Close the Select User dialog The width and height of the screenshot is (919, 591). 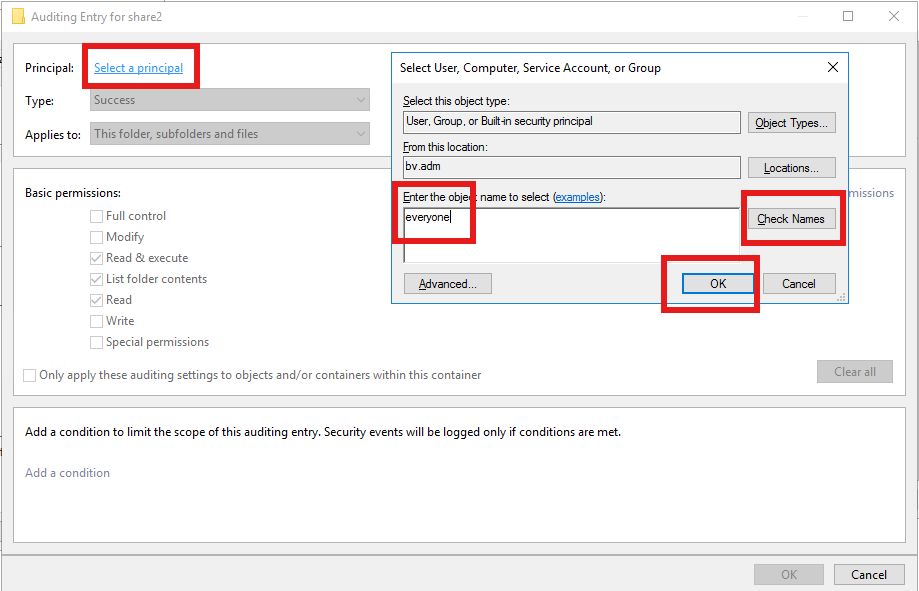[832, 68]
